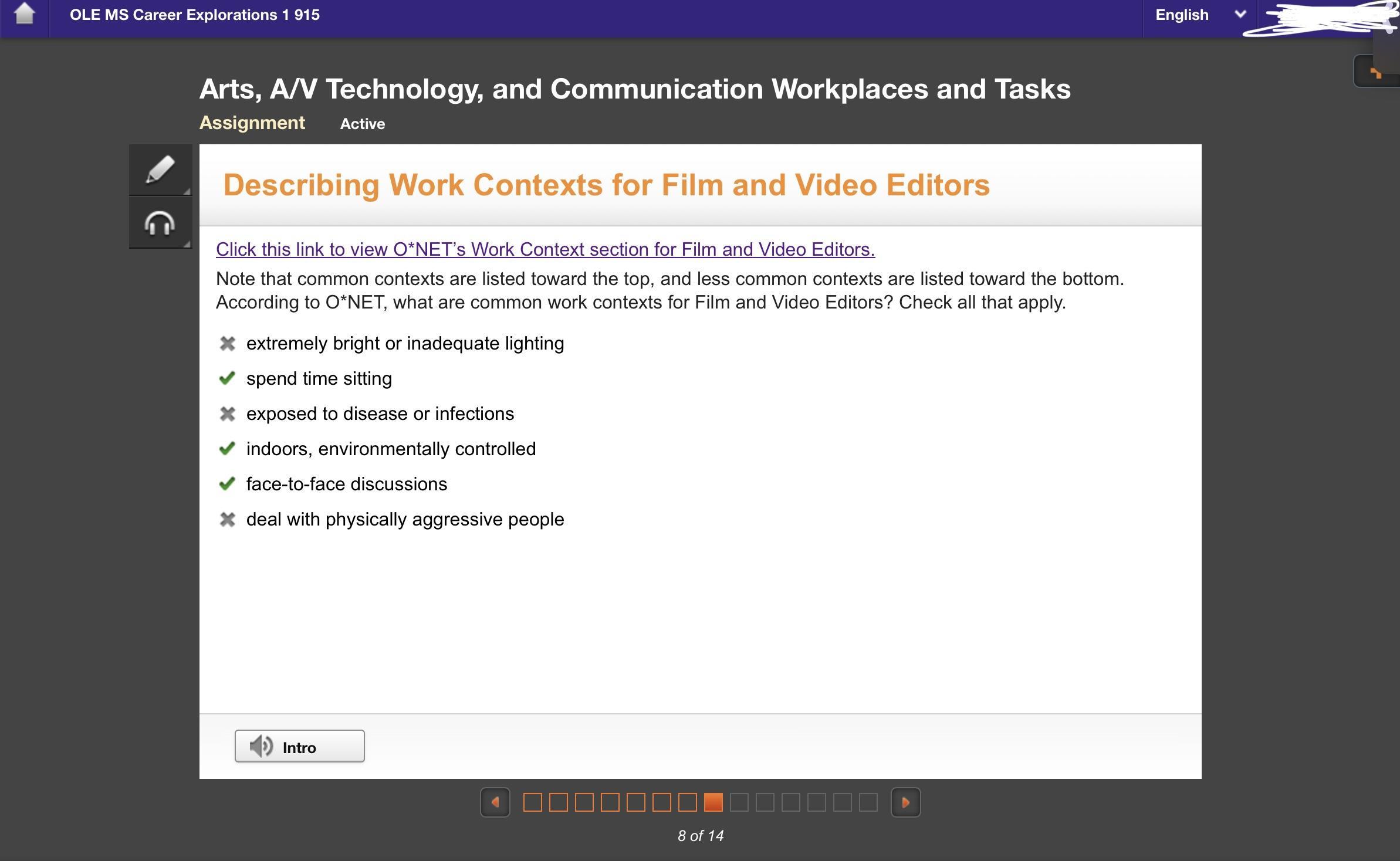The width and height of the screenshot is (1400, 861).
Task: Select the pencil highlighter tool
Action: point(160,170)
